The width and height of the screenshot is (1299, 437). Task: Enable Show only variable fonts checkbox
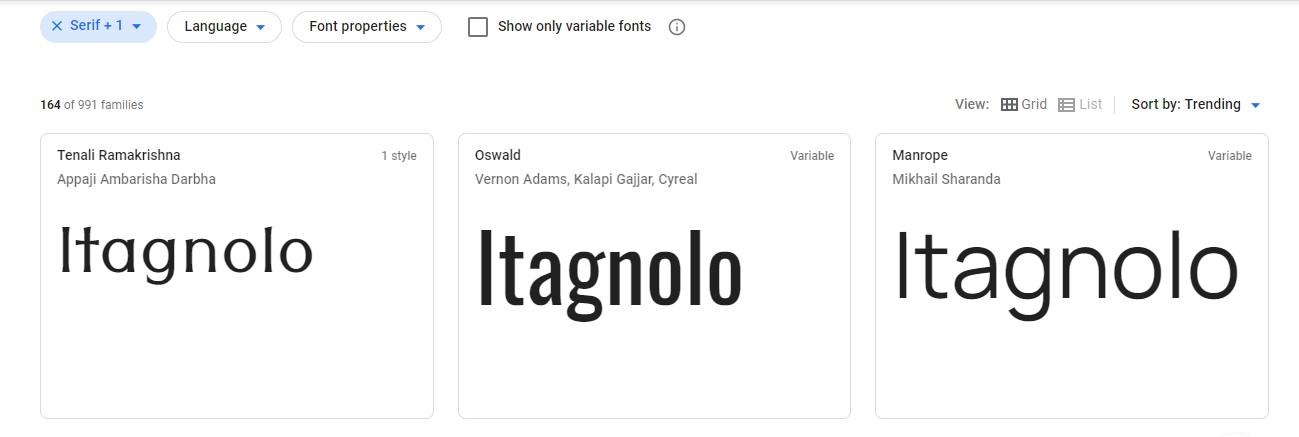[478, 27]
